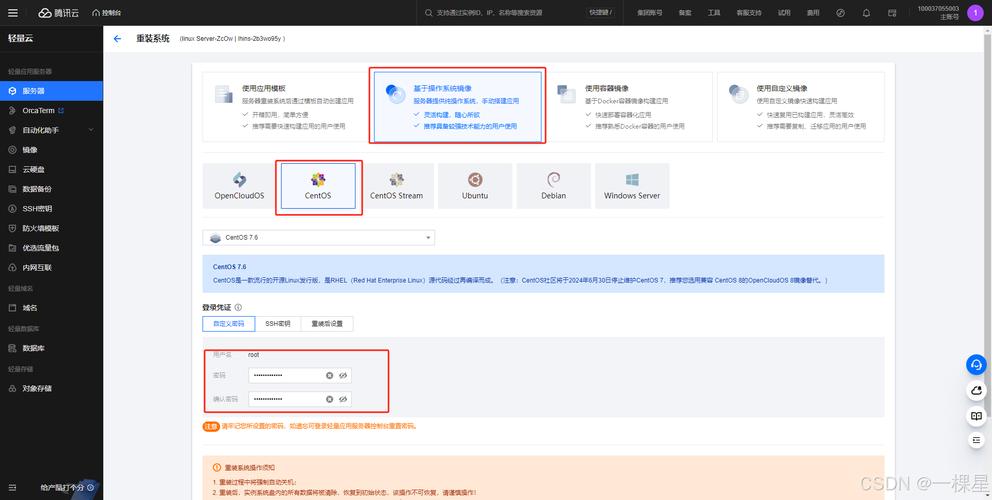Choose the OpenCloudOS image tile
The height and width of the screenshot is (500, 992).
pyautogui.click(x=239, y=186)
